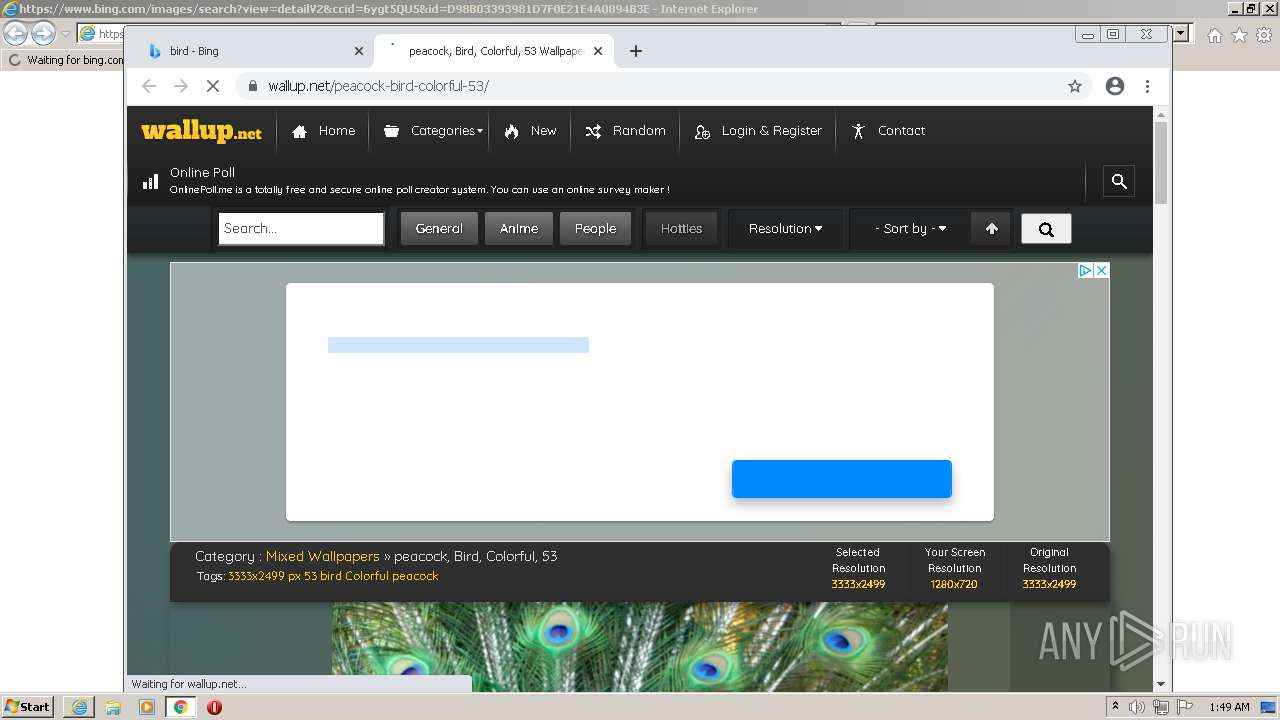Click Chrome's forward arrow
This screenshot has height=720, width=1280.
tap(181, 86)
